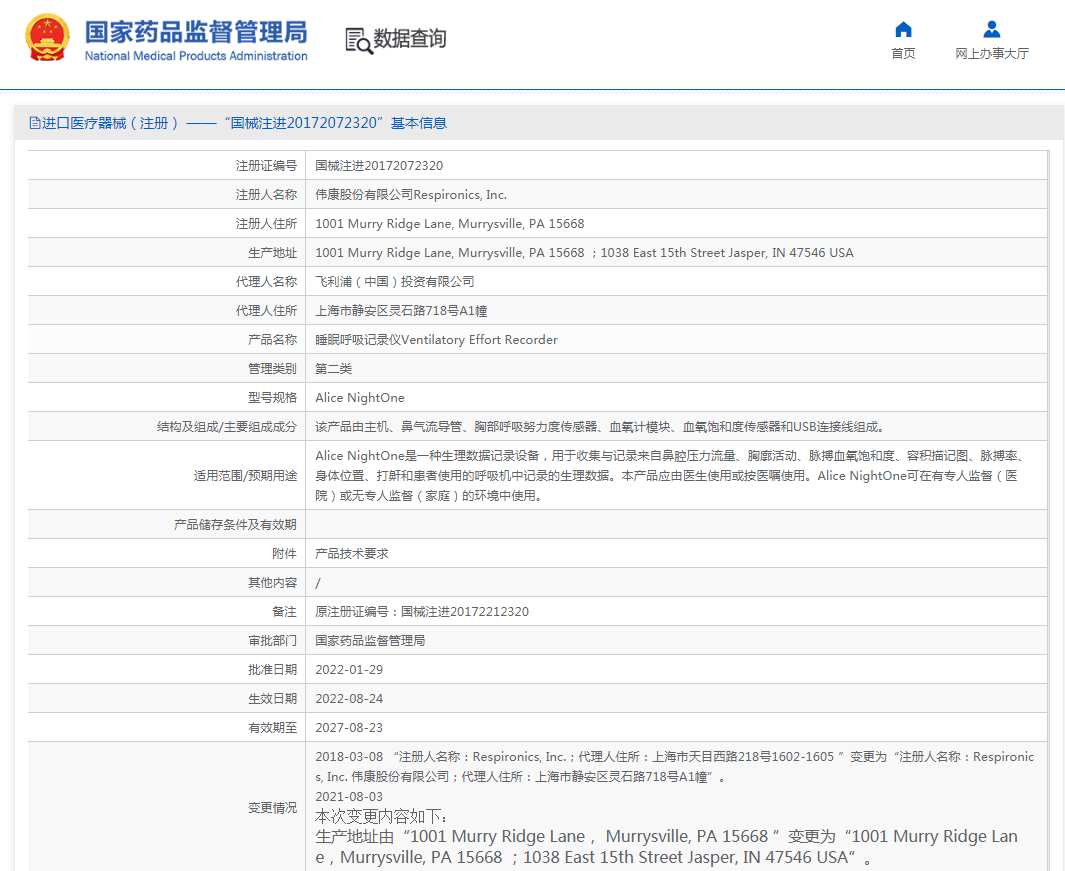Click the 国家药品监督管理局 site title
This screenshot has width=1065, height=871.
coord(195,31)
